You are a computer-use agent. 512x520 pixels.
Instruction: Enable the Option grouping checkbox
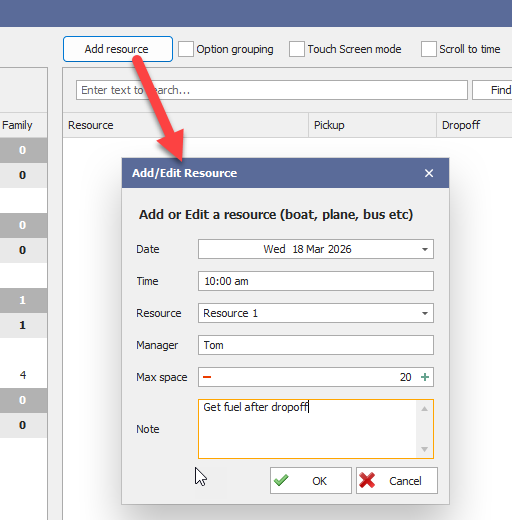(x=186, y=49)
